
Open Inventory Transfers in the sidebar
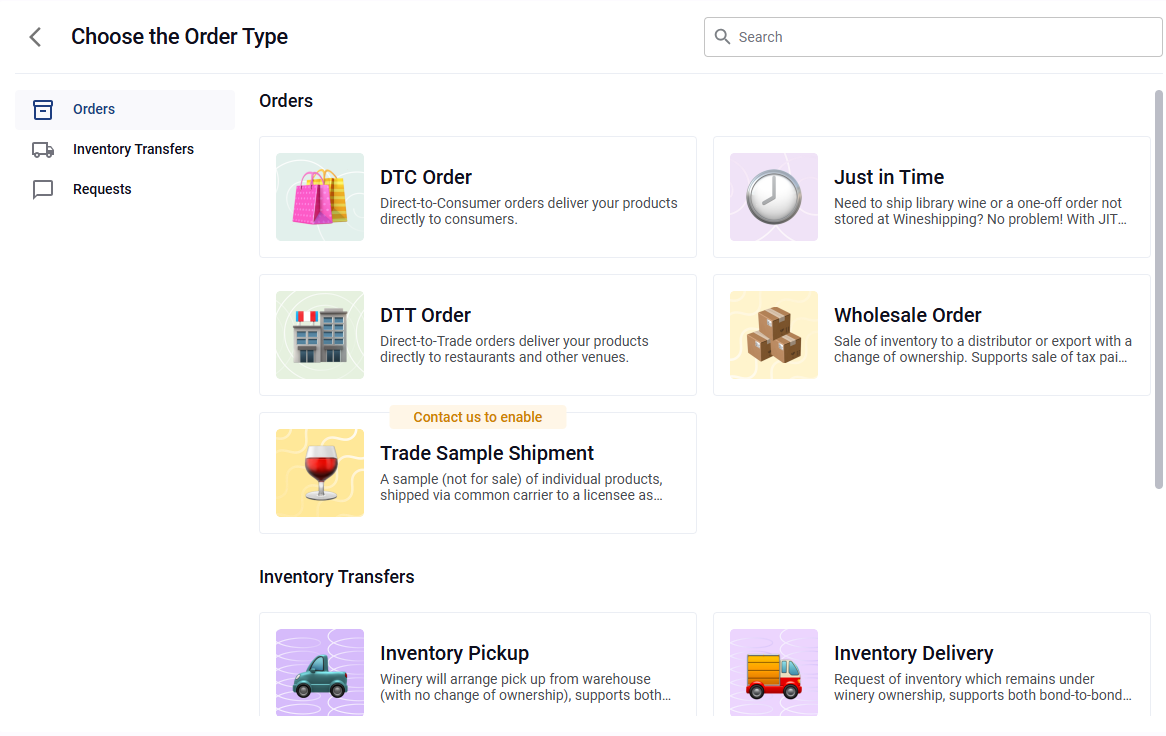click(x=133, y=150)
